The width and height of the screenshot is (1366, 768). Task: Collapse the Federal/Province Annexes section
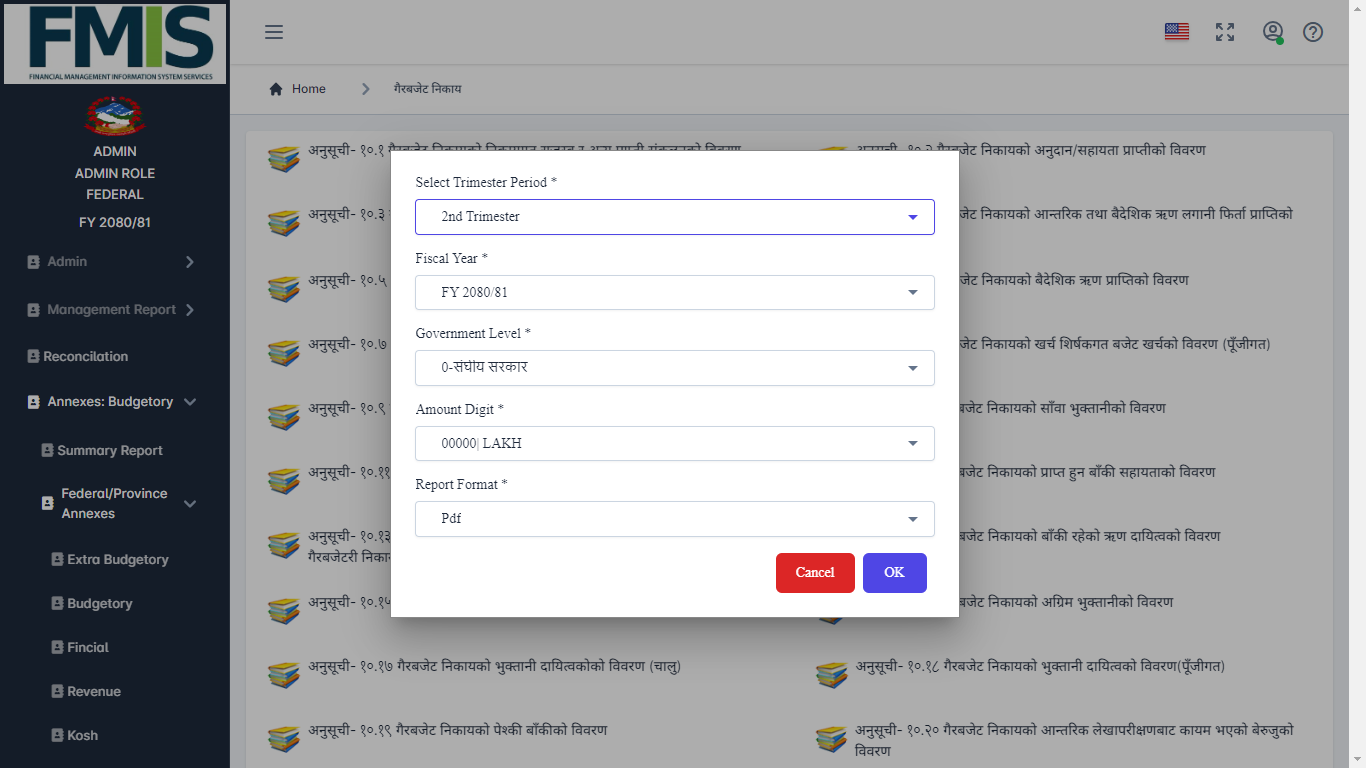point(190,504)
